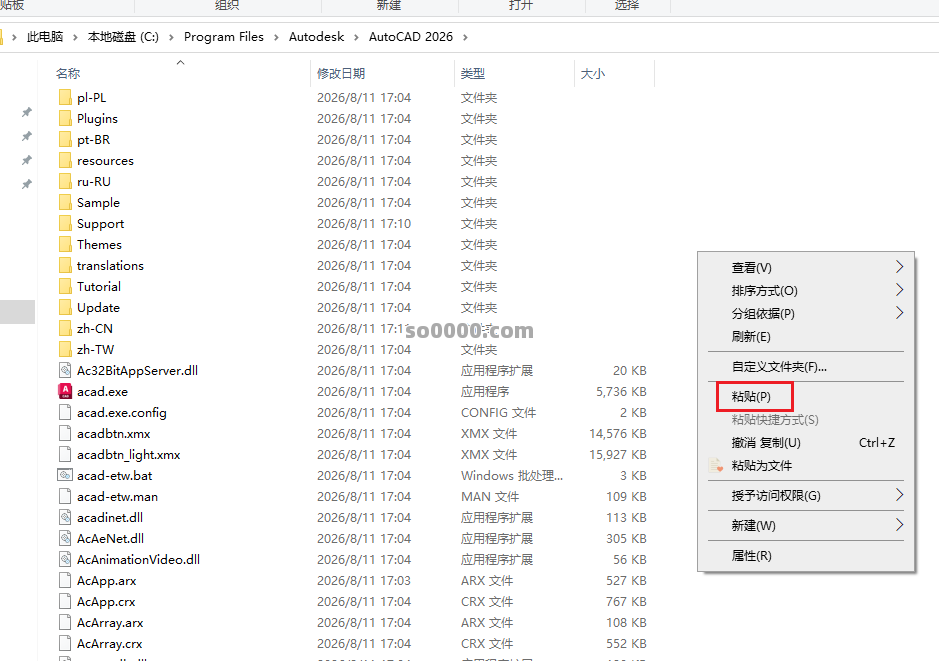Click the acad.exe.config file icon
Screen dimensions: 939x661
pyautogui.click(x=65, y=413)
